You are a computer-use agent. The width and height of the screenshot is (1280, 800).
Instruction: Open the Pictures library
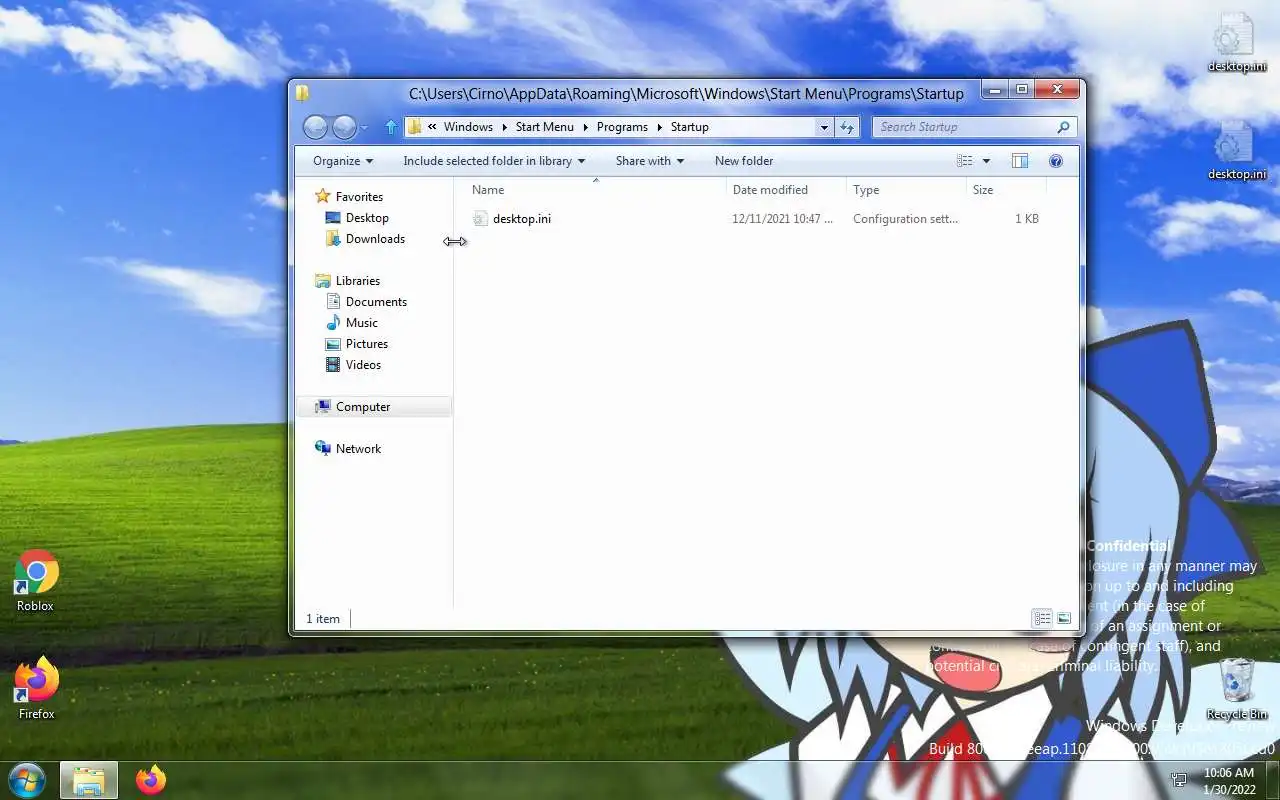click(366, 344)
